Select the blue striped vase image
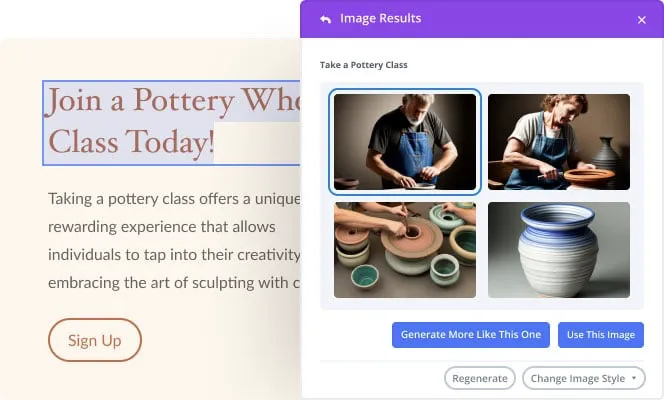 (x=558, y=249)
